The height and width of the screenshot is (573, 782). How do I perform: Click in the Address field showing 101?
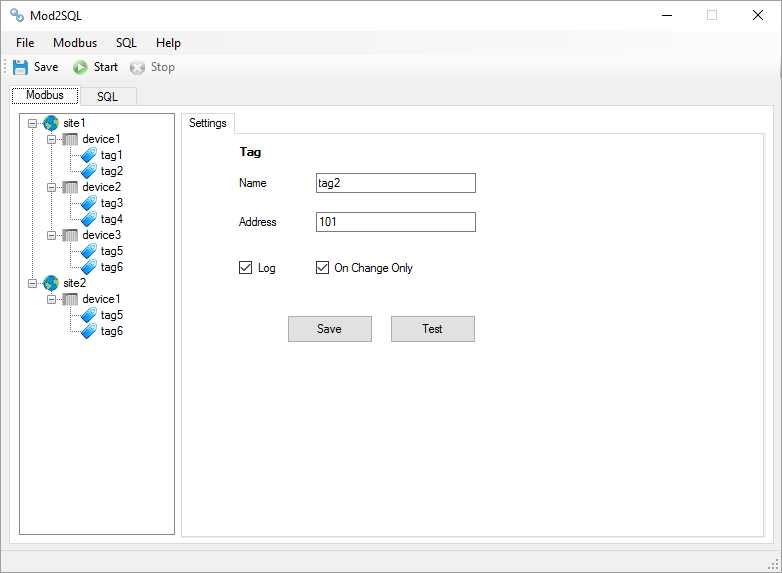[395, 222]
